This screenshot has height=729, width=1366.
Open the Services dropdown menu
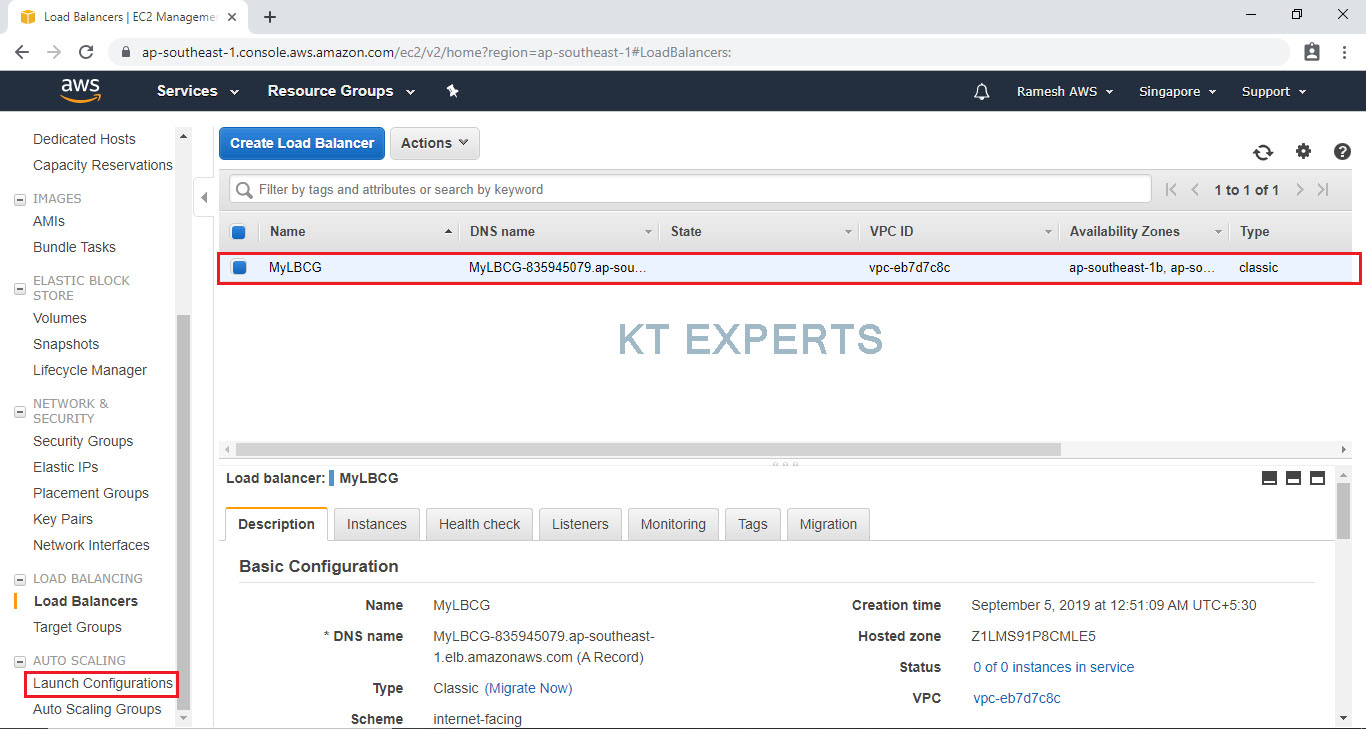coord(198,91)
